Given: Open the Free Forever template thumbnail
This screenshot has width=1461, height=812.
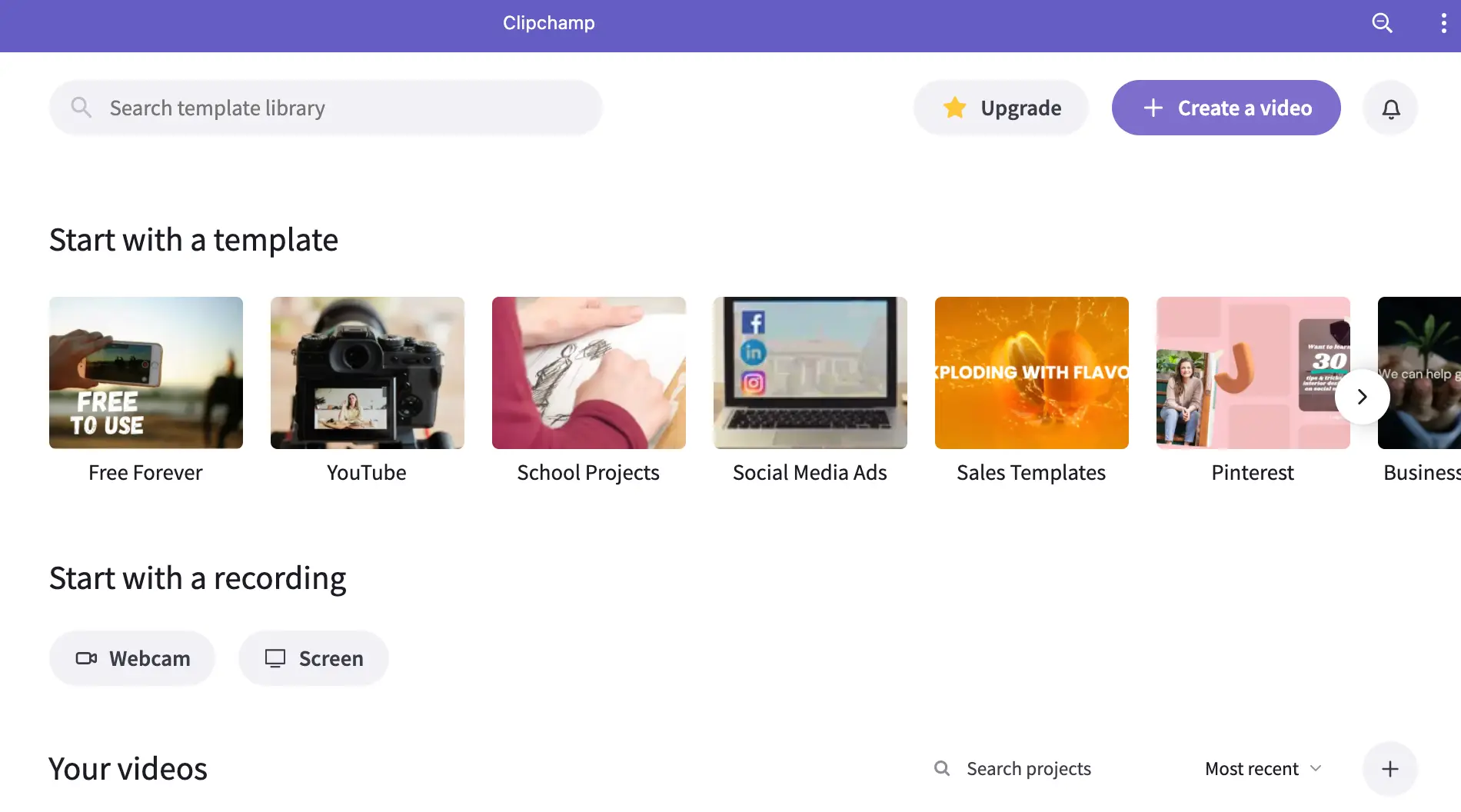Looking at the screenshot, I should 146,373.
